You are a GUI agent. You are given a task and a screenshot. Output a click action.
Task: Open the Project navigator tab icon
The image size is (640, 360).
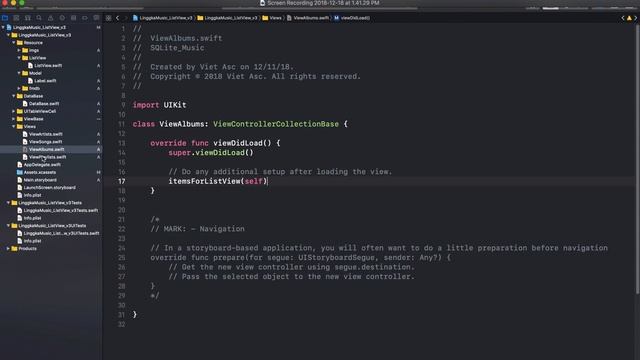[x=5, y=18]
